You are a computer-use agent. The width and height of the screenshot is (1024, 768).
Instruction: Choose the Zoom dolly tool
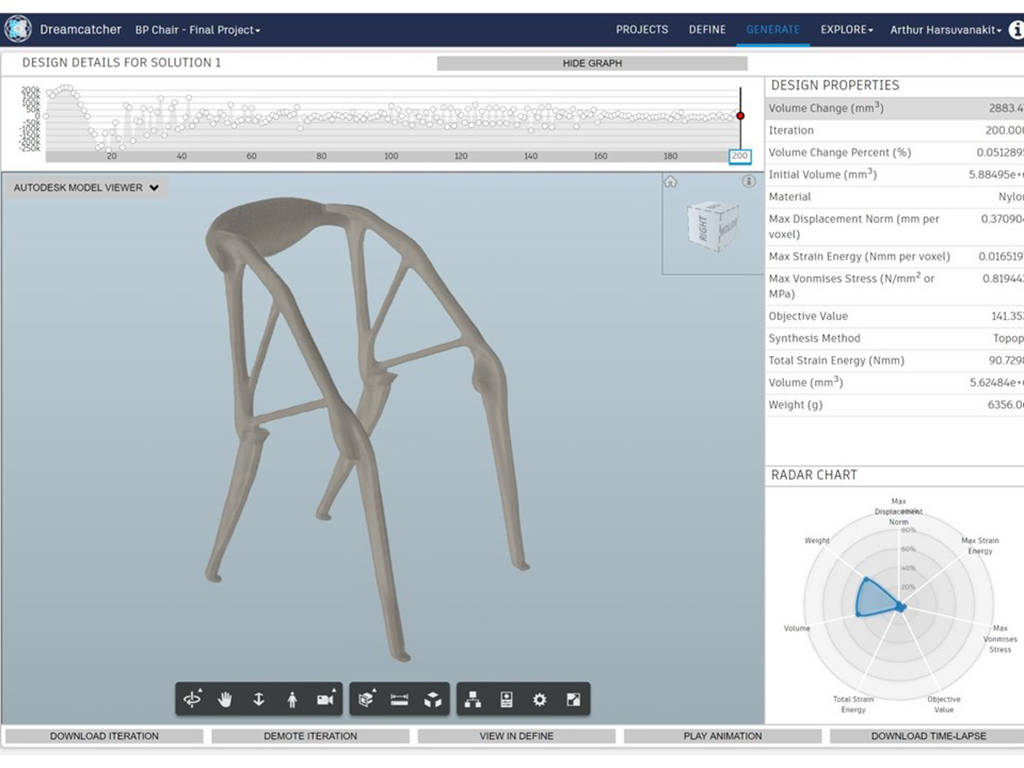tap(259, 700)
